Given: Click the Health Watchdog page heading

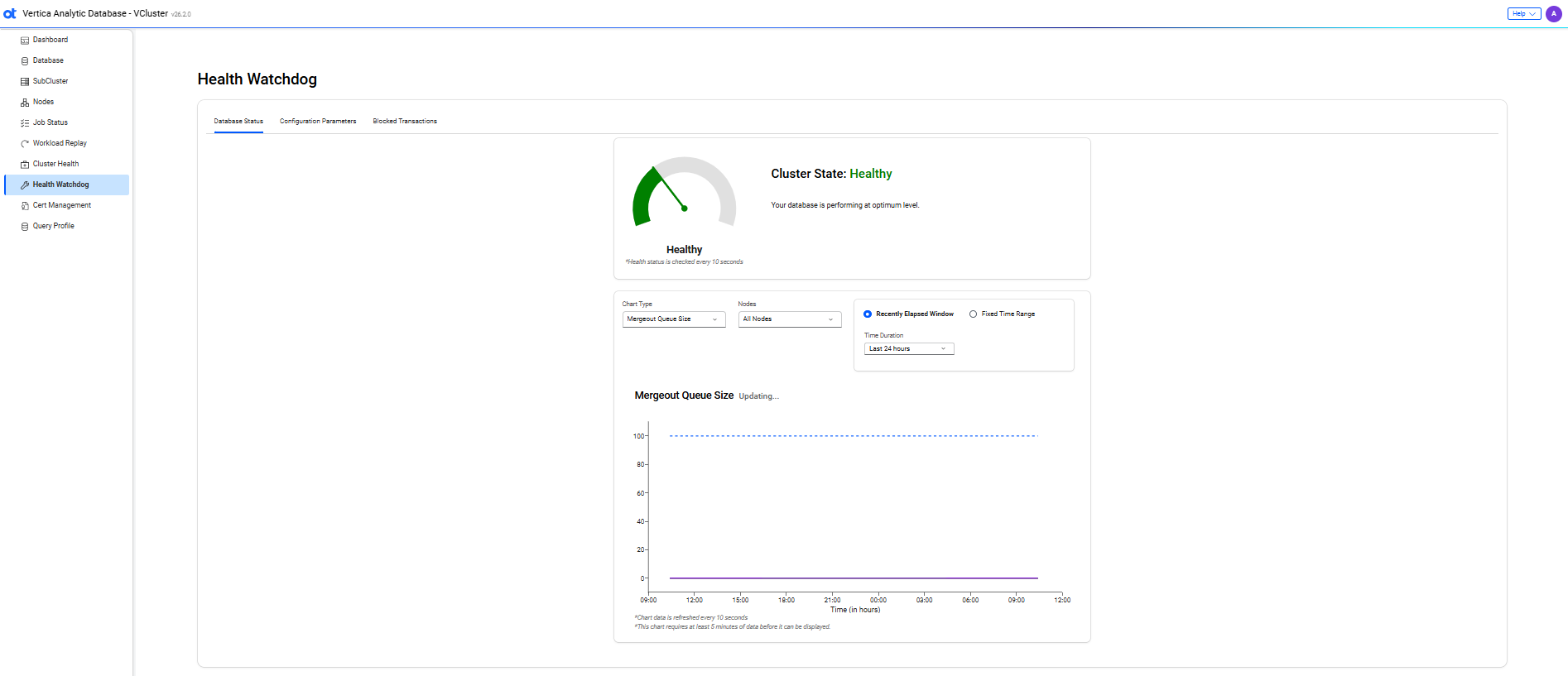Looking at the screenshot, I should (257, 79).
